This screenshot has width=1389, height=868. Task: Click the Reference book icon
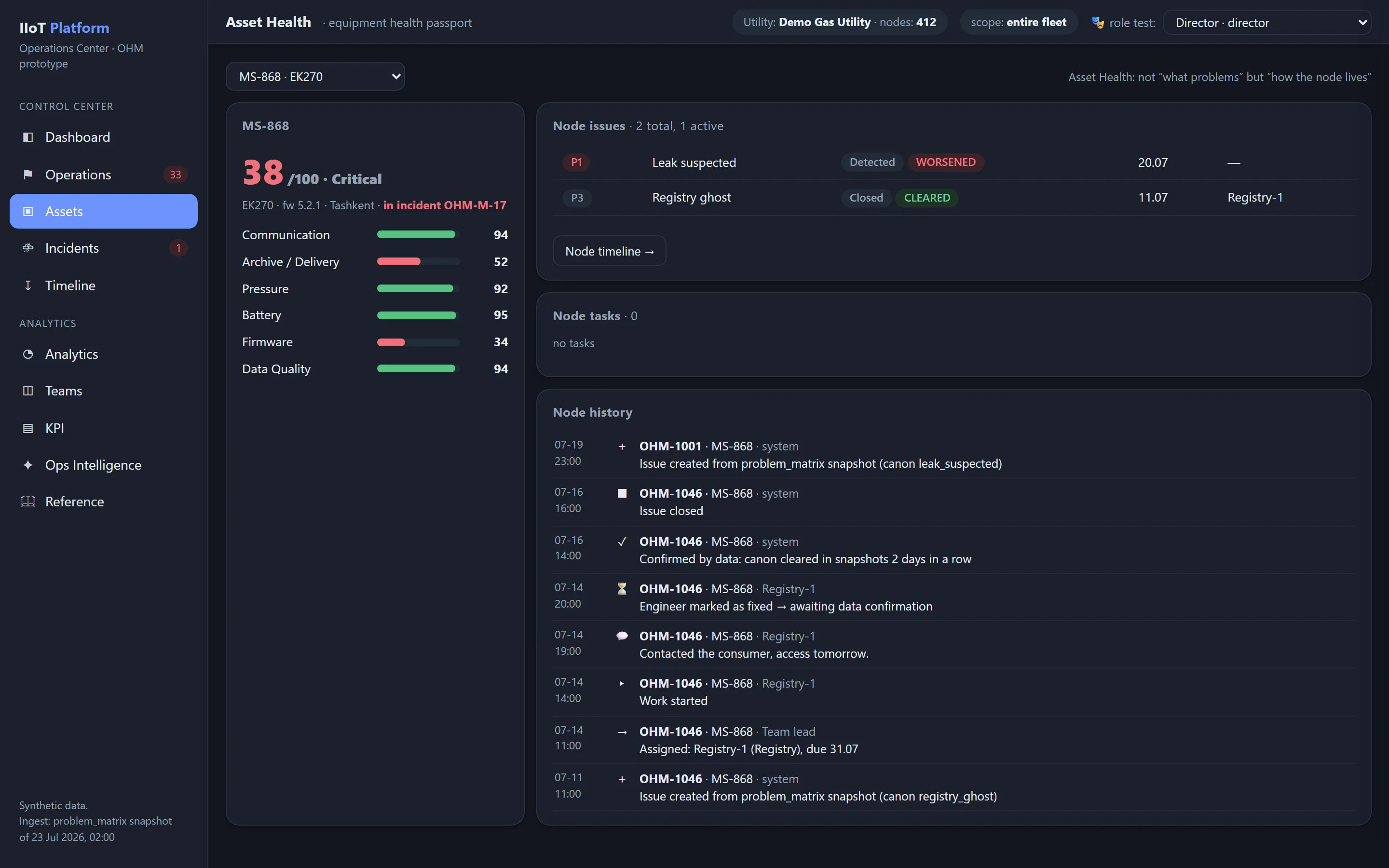point(27,502)
